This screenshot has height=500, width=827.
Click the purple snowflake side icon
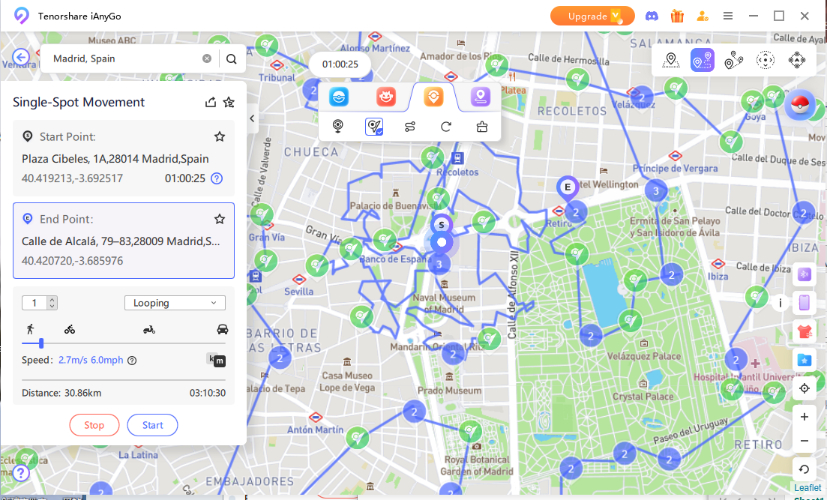point(804,274)
